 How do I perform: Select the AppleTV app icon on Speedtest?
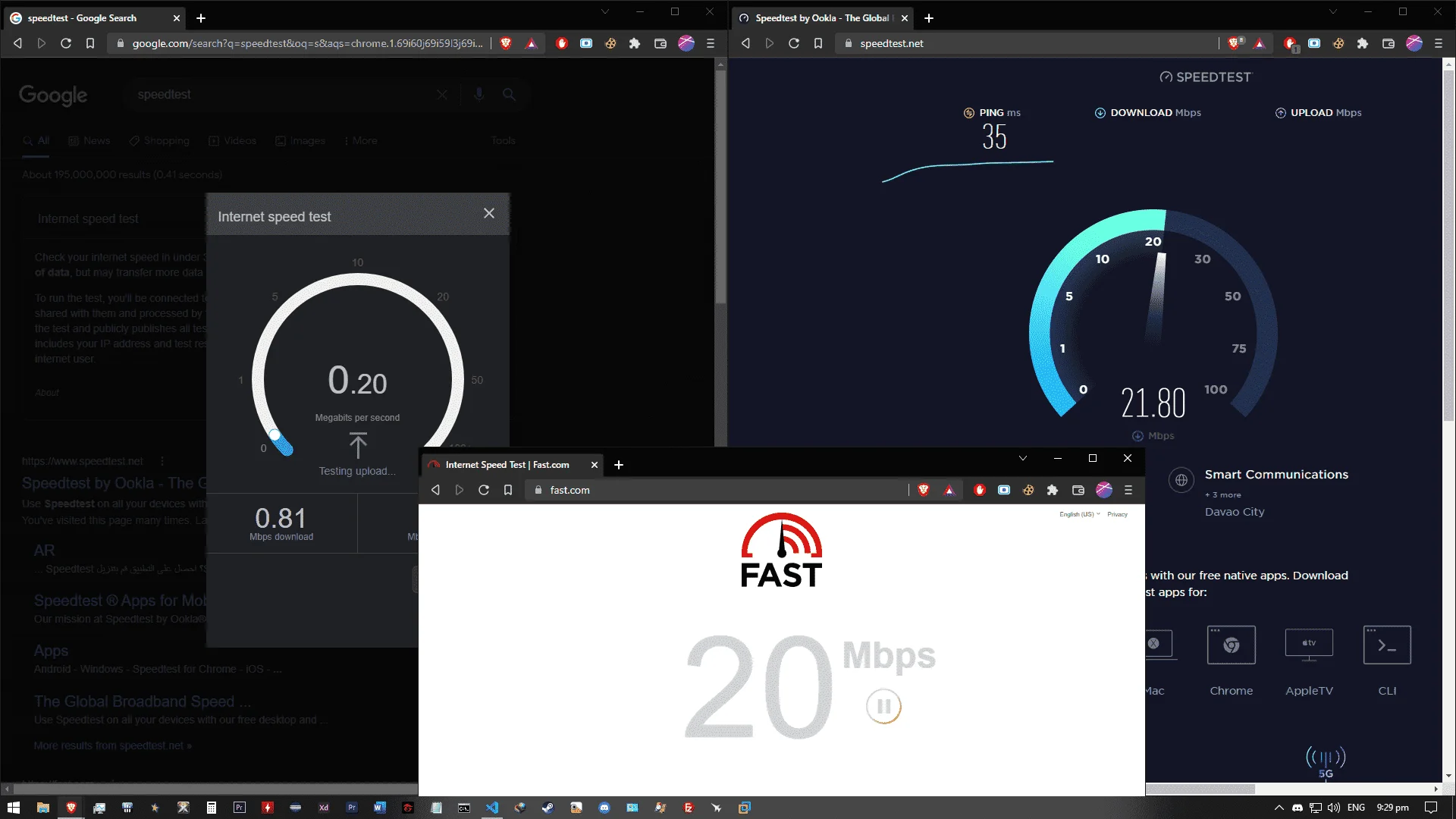coord(1309,645)
